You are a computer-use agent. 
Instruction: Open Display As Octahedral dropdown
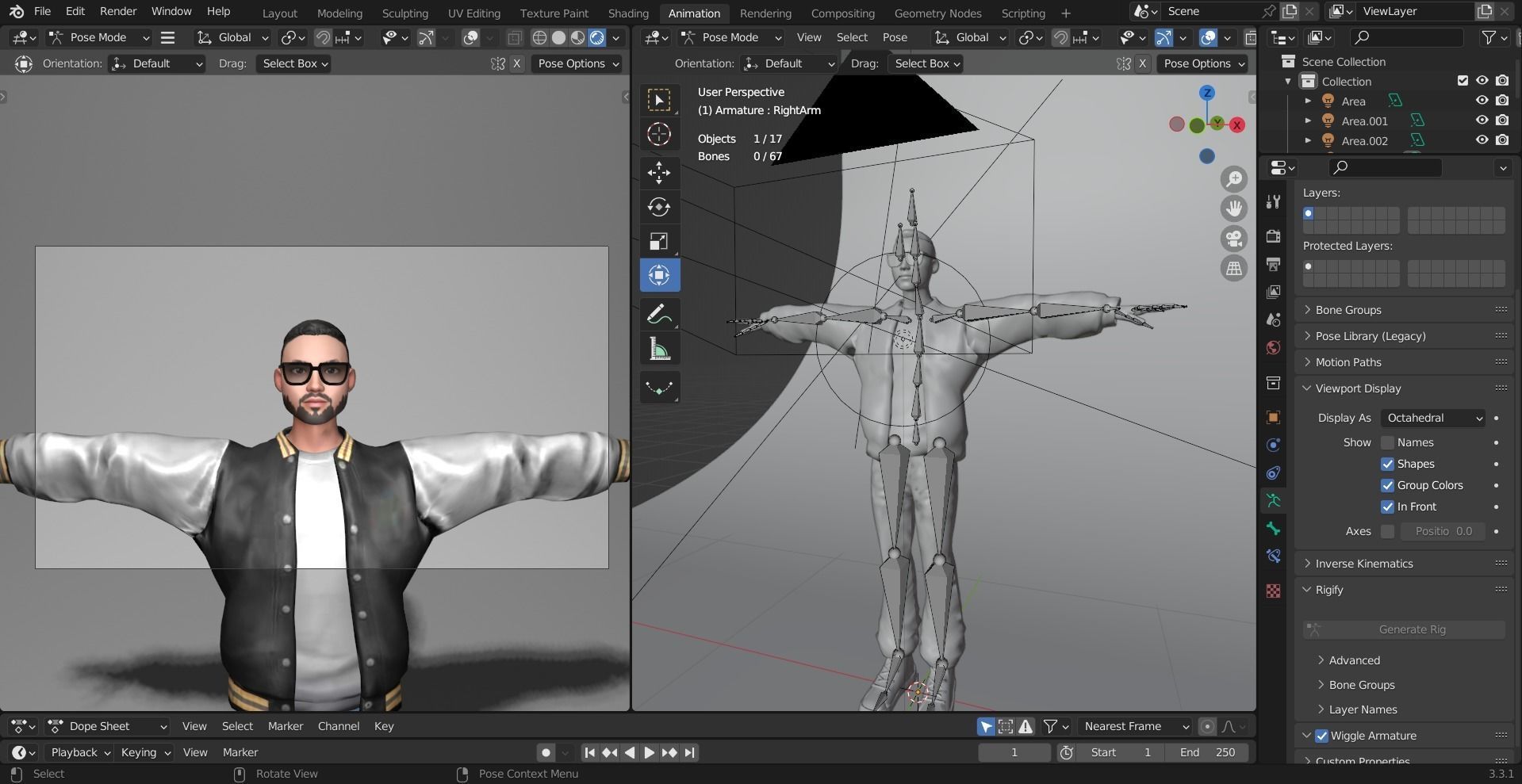coord(1433,418)
